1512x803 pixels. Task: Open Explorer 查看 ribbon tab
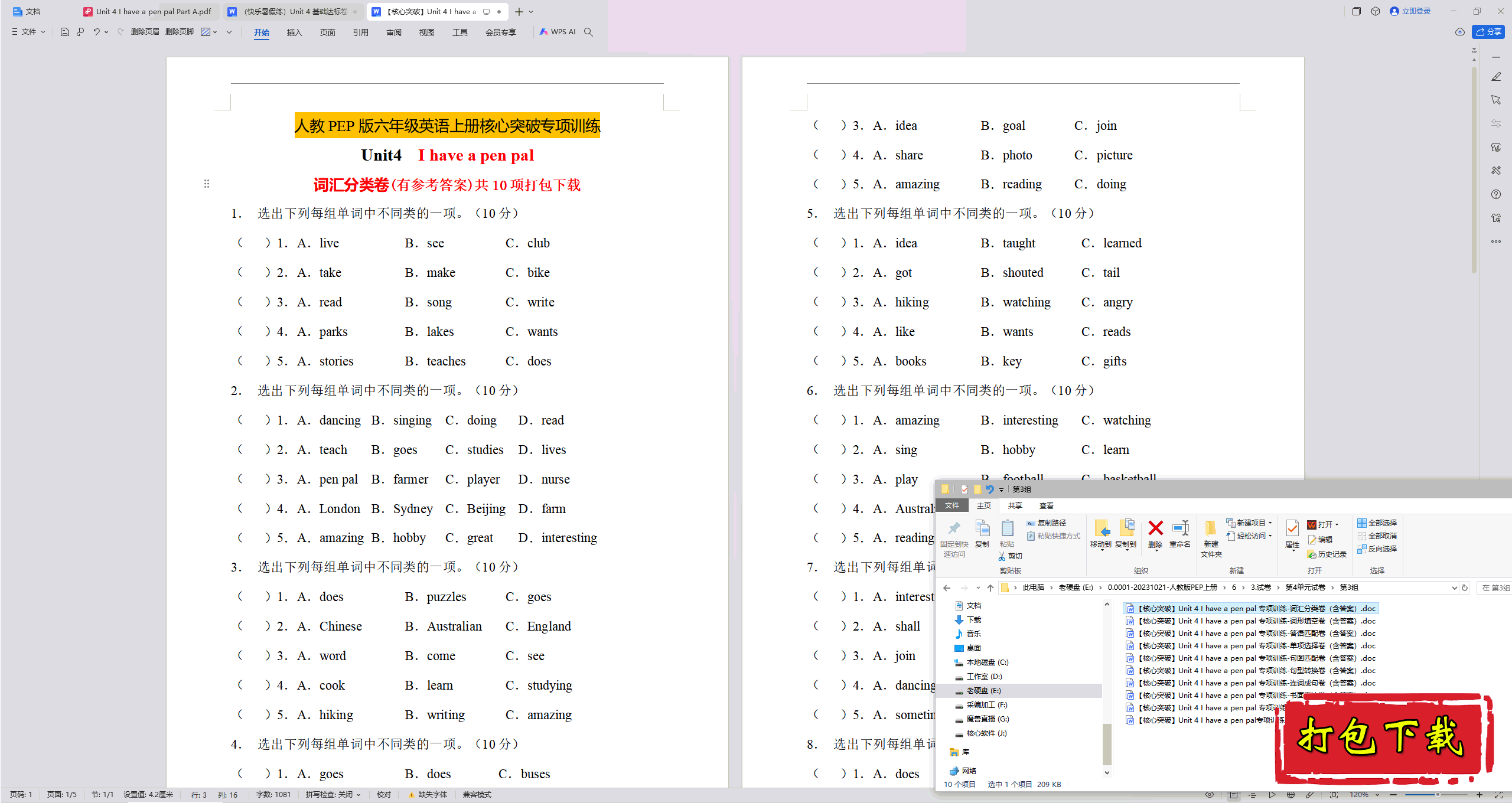click(x=1046, y=506)
